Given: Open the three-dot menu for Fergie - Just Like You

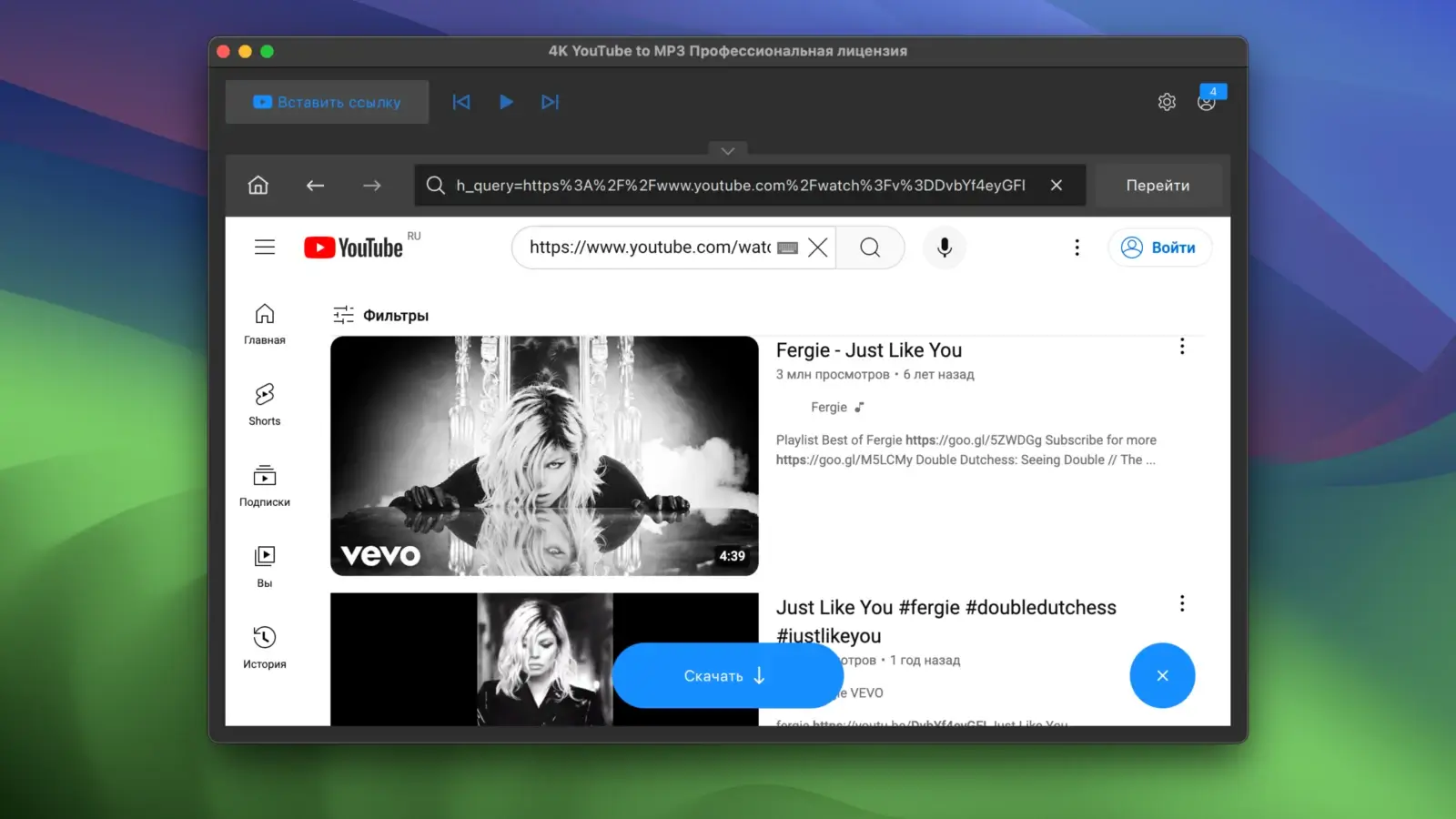Looking at the screenshot, I should [1182, 346].
